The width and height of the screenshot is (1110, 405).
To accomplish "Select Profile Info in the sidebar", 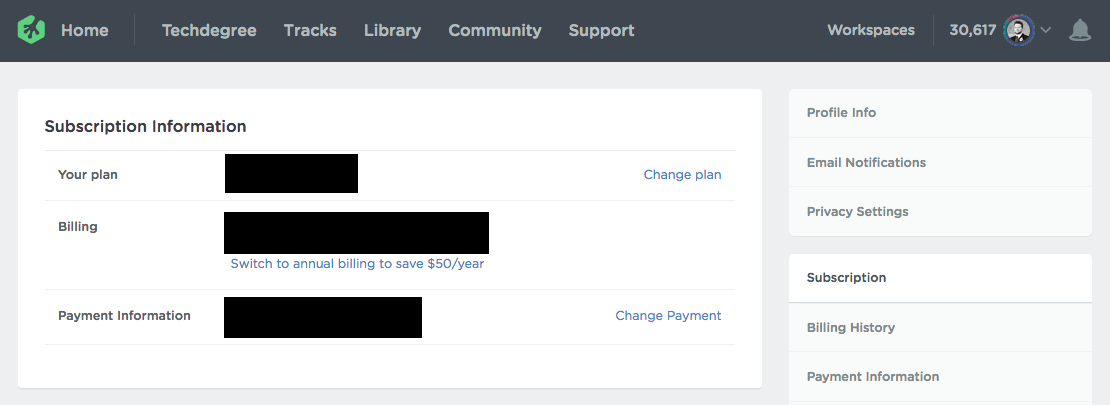I will pos(940,113).
